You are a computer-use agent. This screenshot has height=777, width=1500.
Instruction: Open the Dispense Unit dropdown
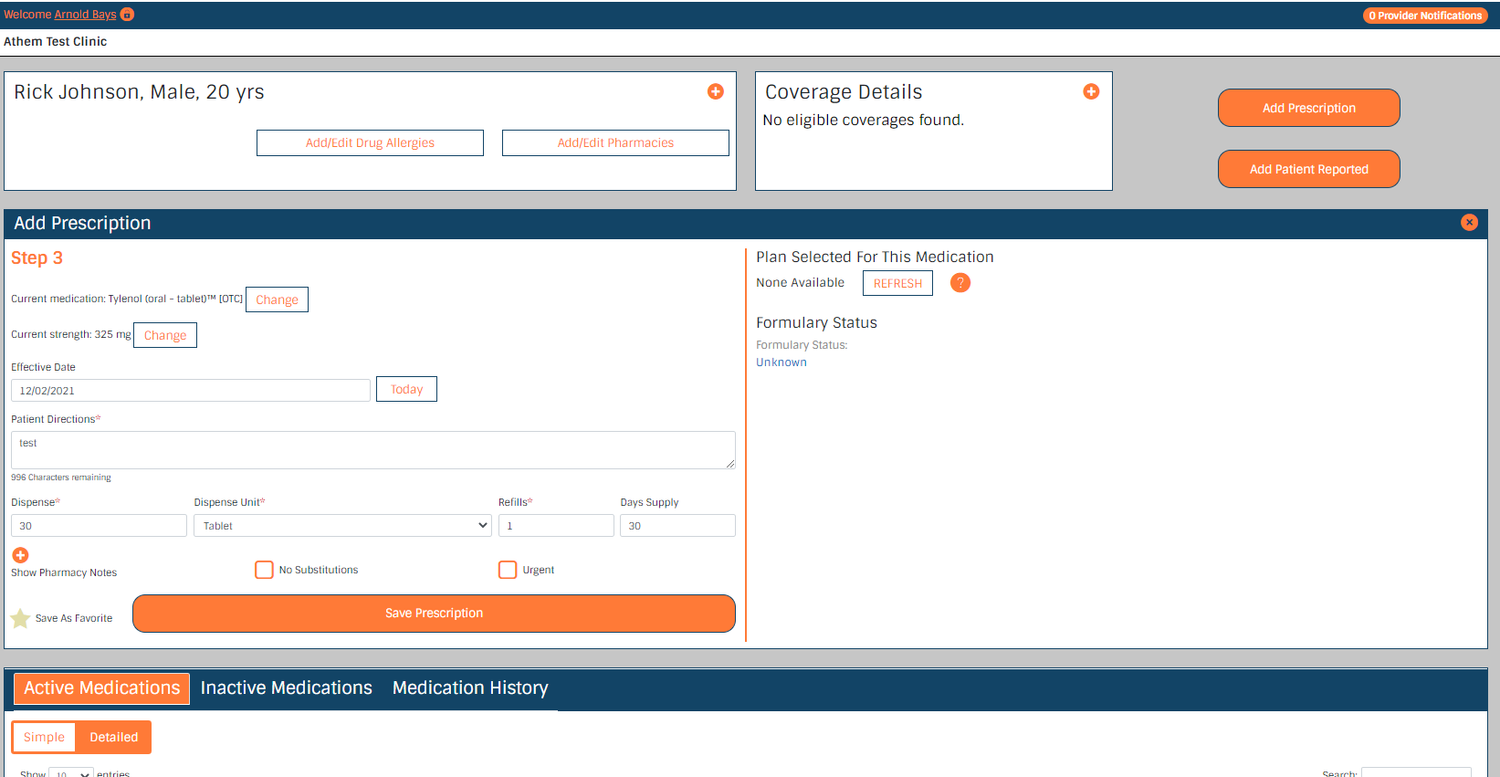342,525
